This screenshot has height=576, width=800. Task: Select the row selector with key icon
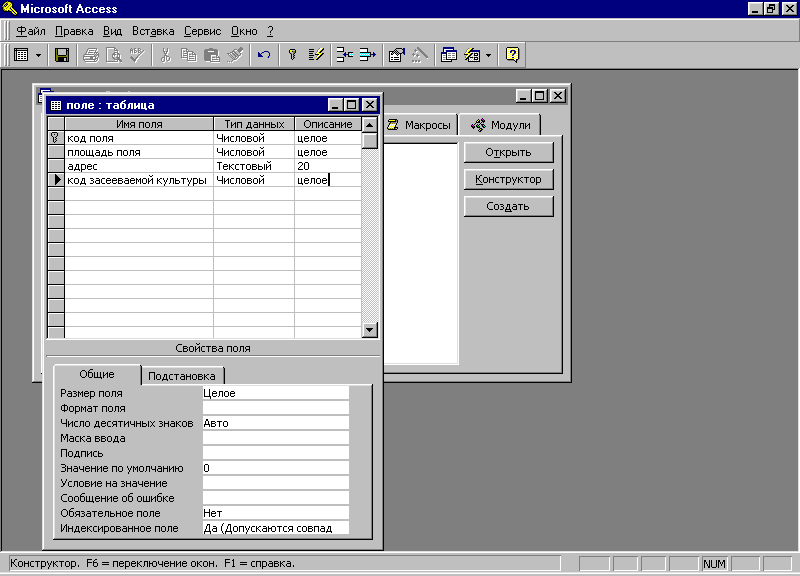56,138
